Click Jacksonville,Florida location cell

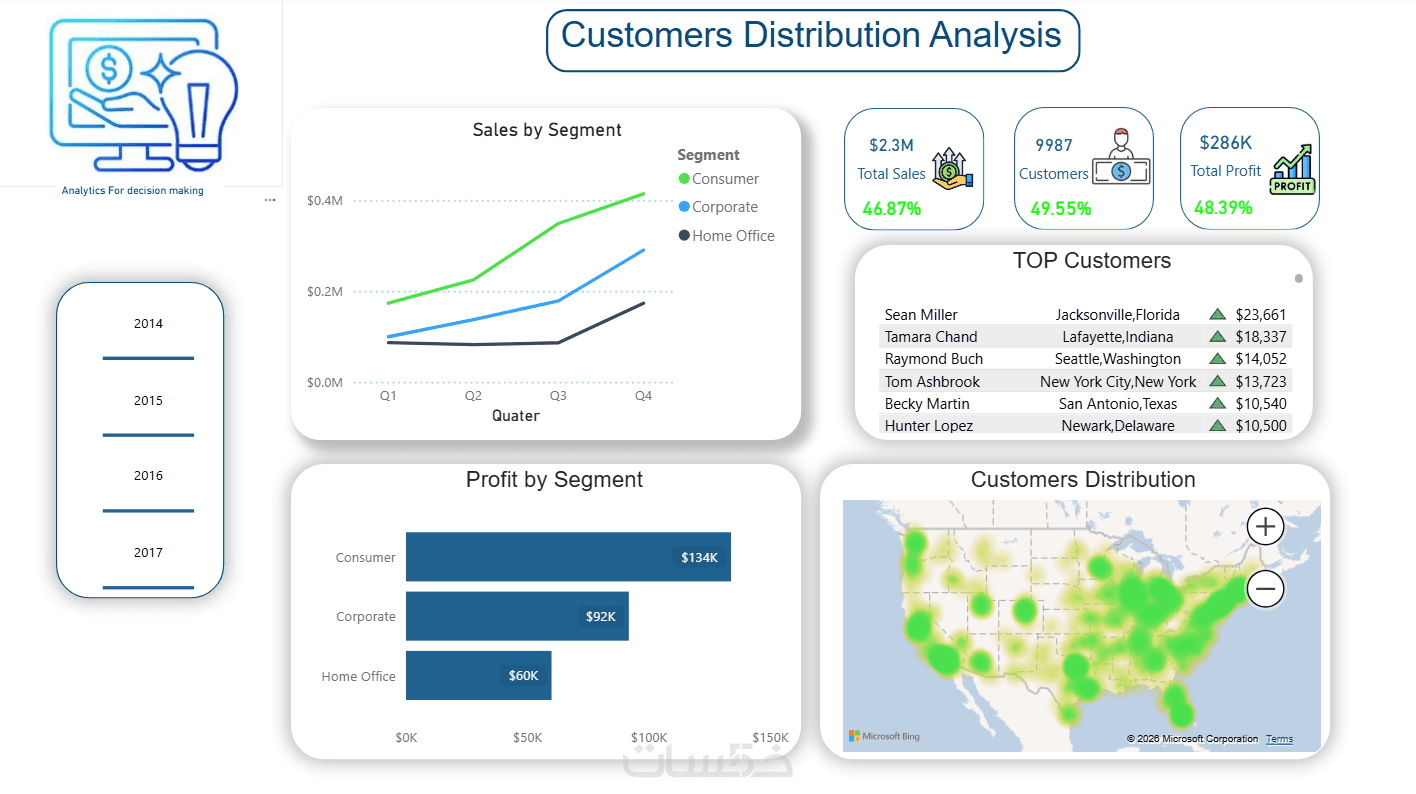pos(1118,315)
